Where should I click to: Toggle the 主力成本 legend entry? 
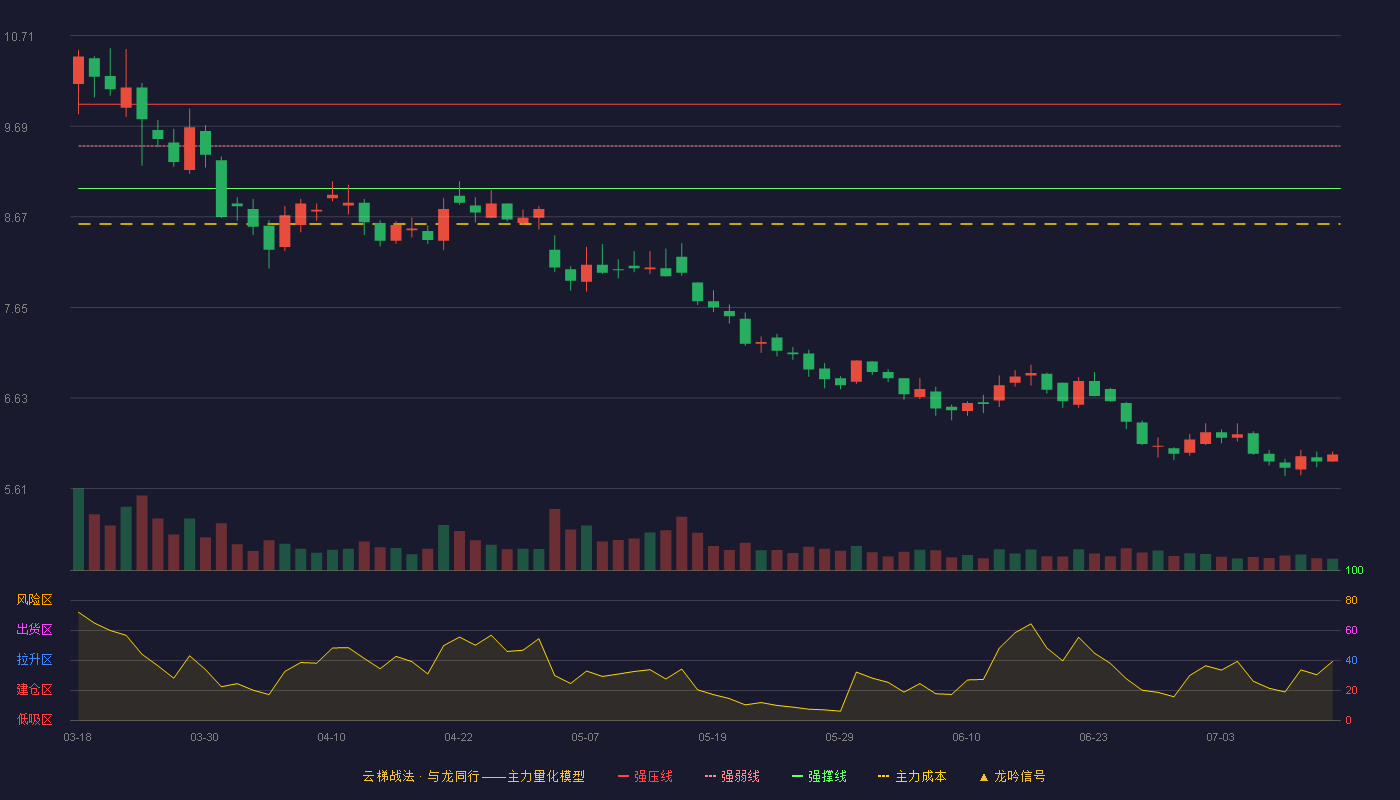(x=912, y=776)
